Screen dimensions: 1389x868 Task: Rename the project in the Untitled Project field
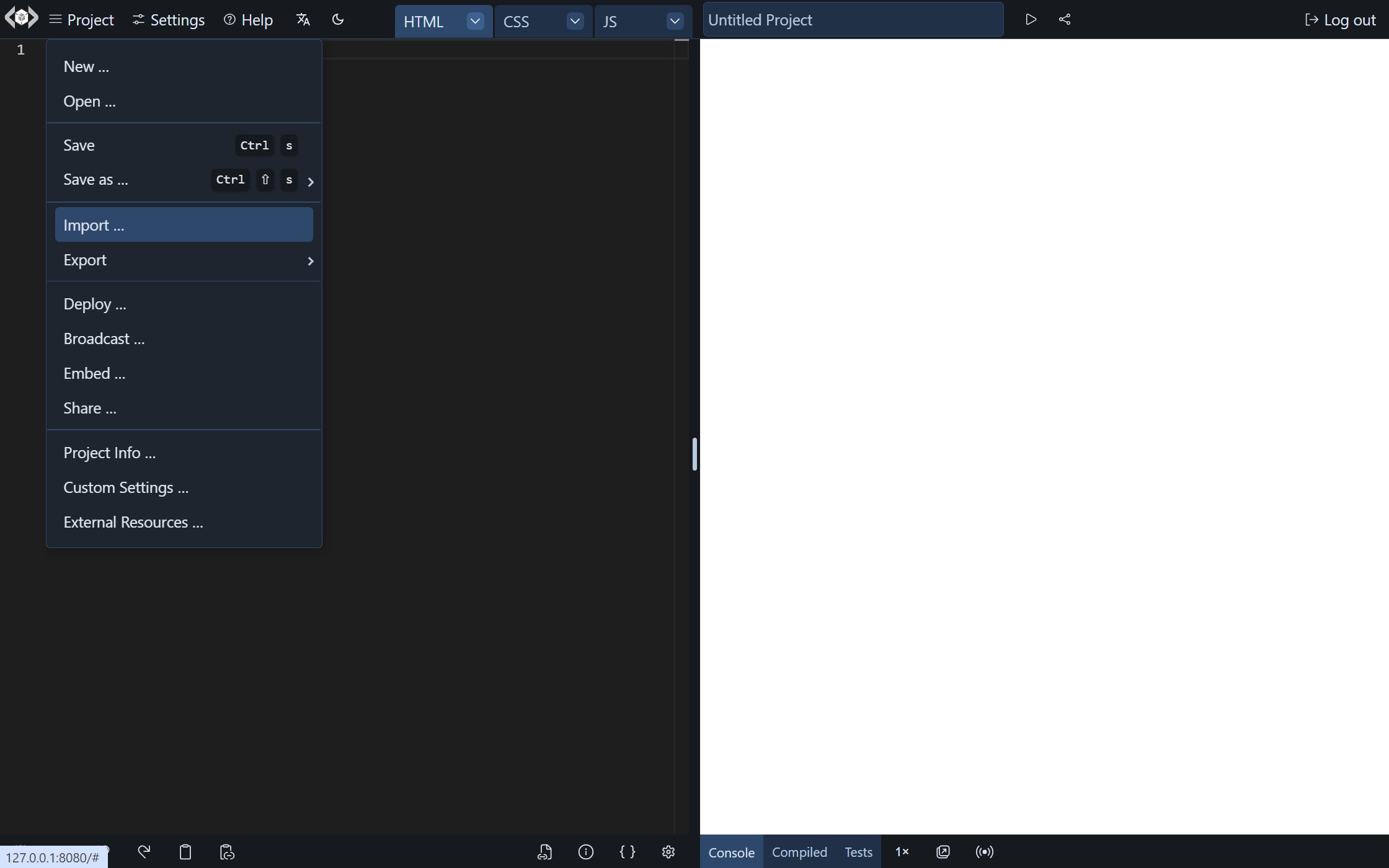click(852, 19)
